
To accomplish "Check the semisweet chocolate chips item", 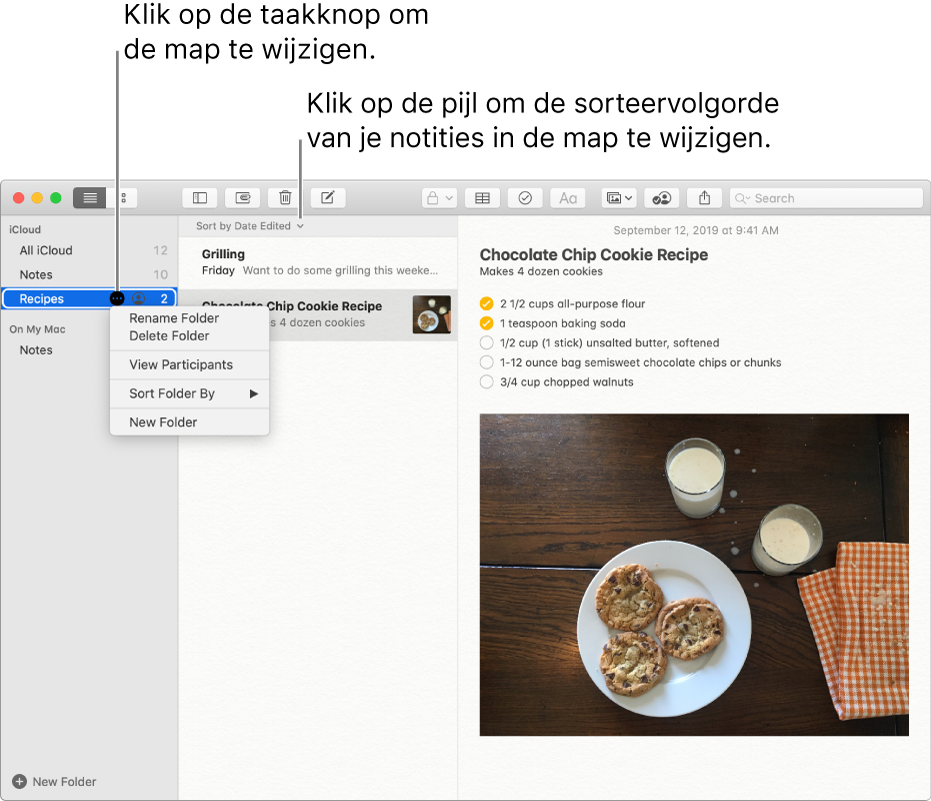I will 486,362.
